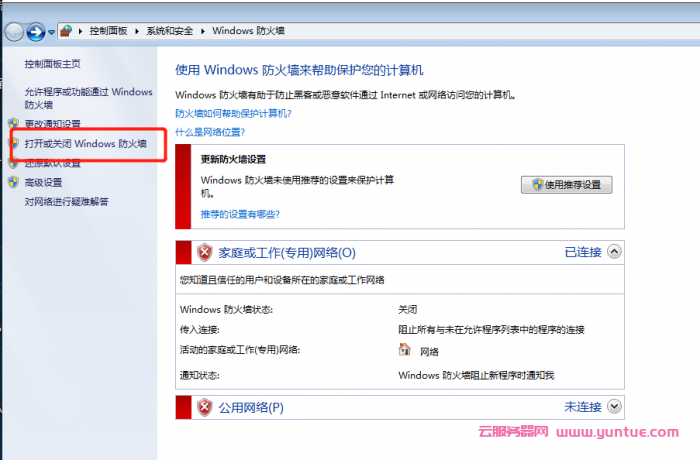
Task: Select 控制面板 in the breadcrumb path
Action: point(109,32)
